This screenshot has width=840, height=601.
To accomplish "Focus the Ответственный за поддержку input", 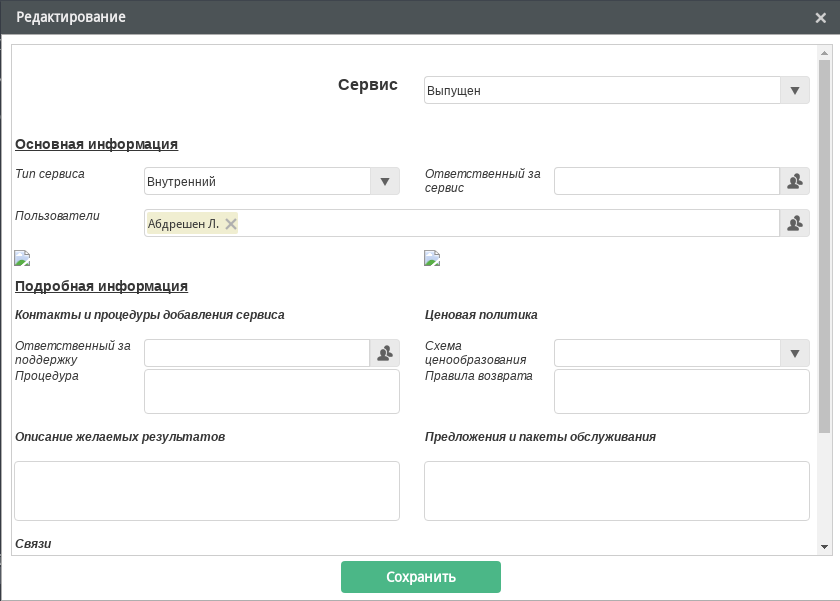I will (257, 353).
